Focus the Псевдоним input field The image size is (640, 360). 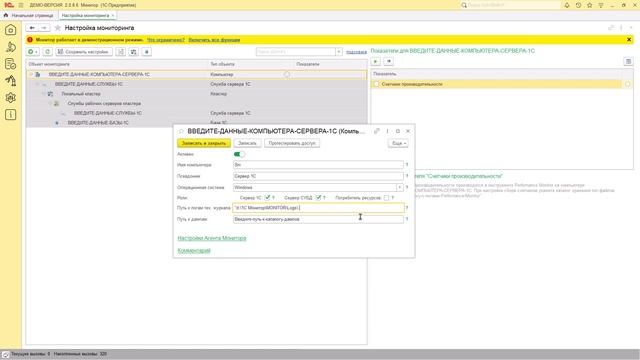(318, 176)
